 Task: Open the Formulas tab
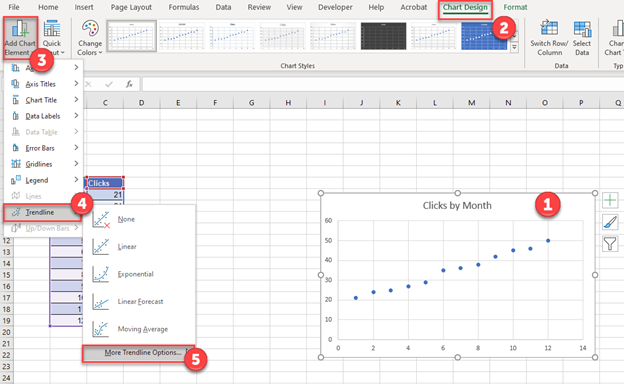184,7
